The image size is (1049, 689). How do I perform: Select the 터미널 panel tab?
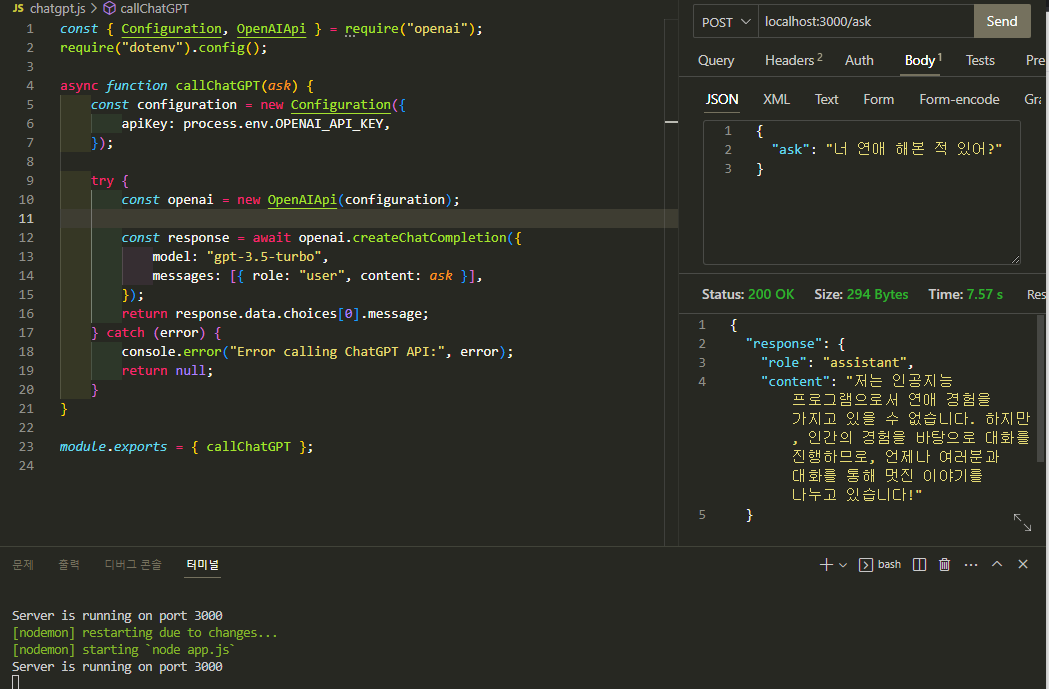pos(203,565)
